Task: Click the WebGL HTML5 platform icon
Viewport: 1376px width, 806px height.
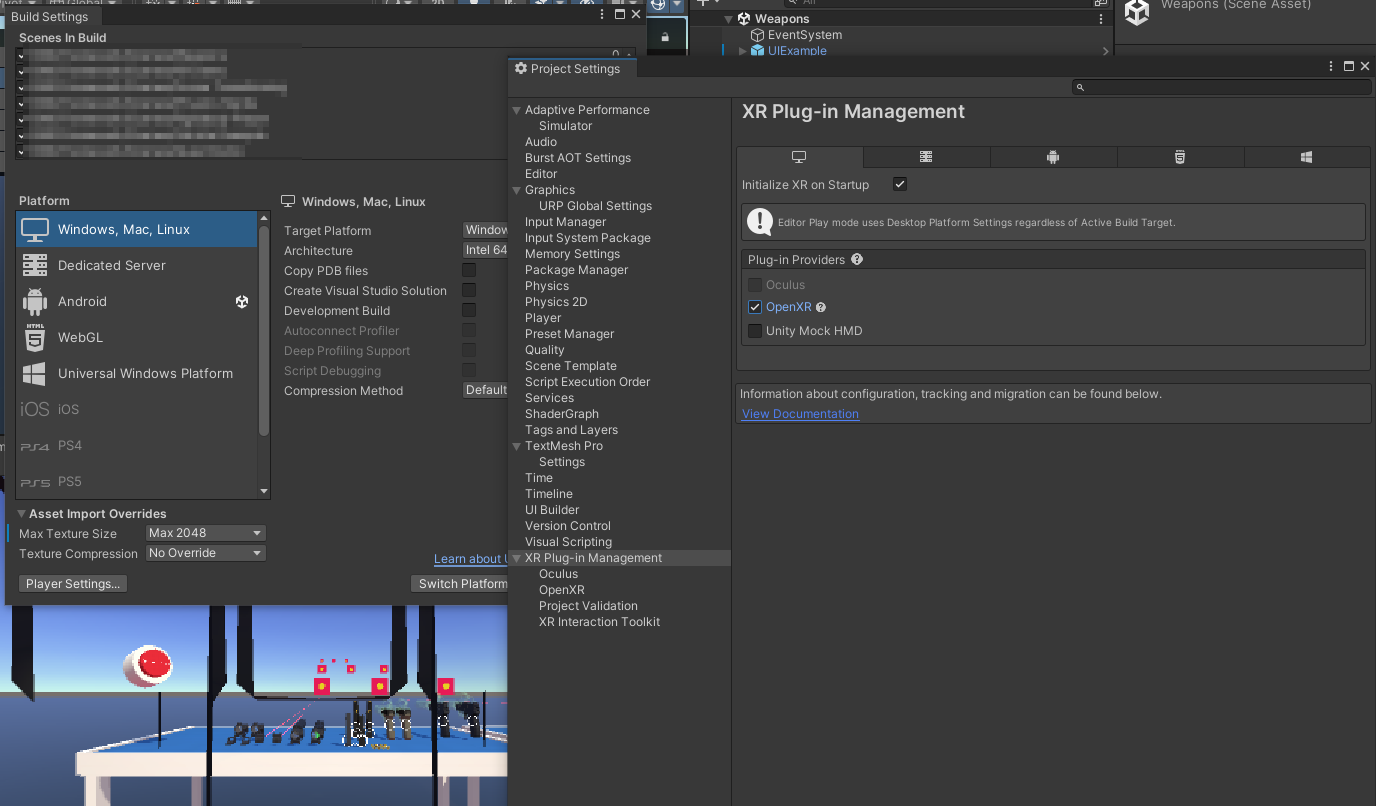Action: point(35,338)
